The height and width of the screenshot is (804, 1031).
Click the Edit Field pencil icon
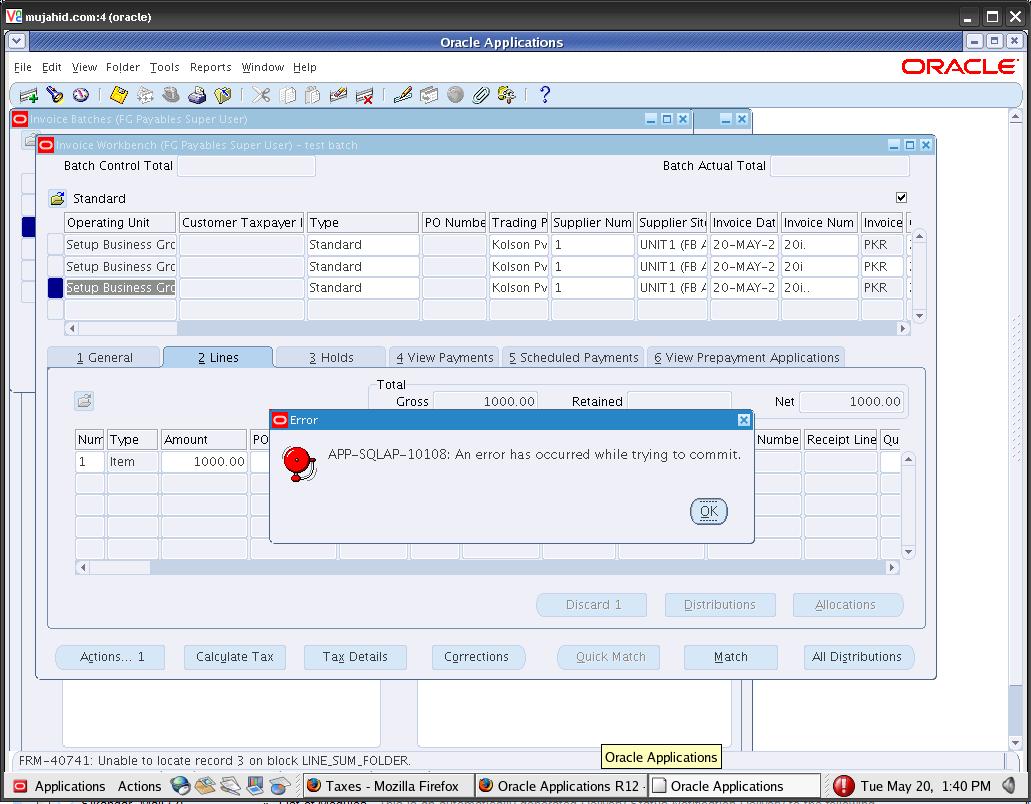pos(403,95)
